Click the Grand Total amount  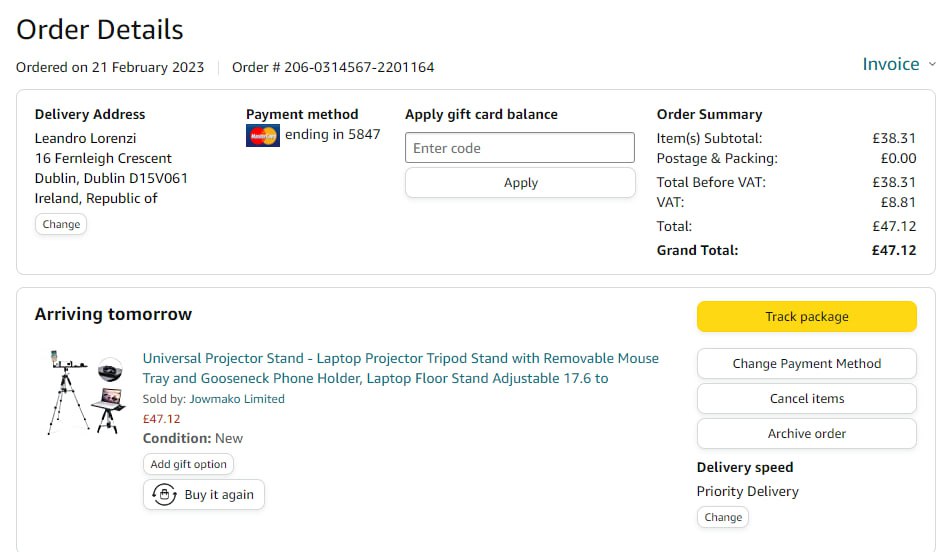coord(894,250)
